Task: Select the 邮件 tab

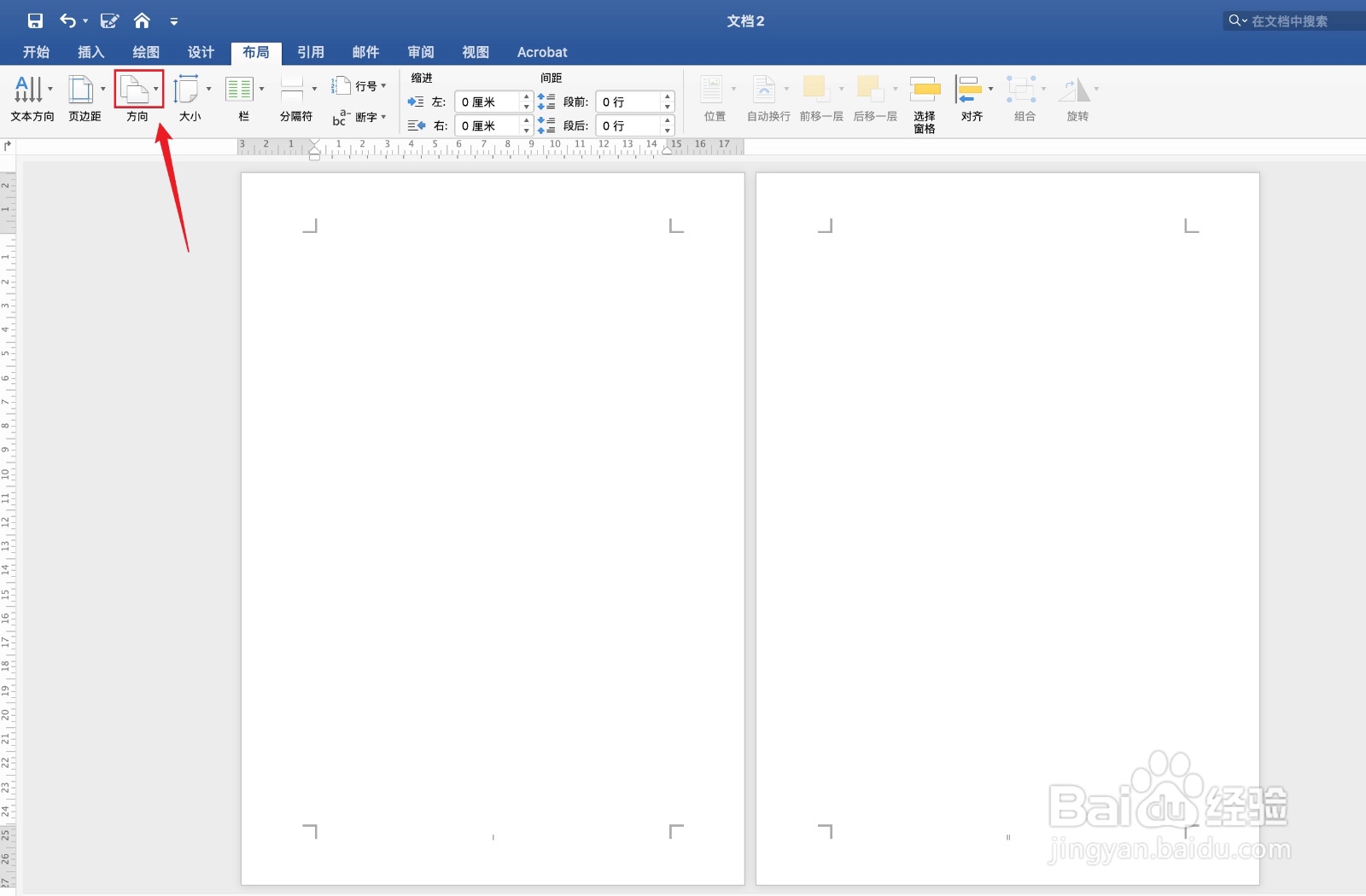Action: point(365,52)
